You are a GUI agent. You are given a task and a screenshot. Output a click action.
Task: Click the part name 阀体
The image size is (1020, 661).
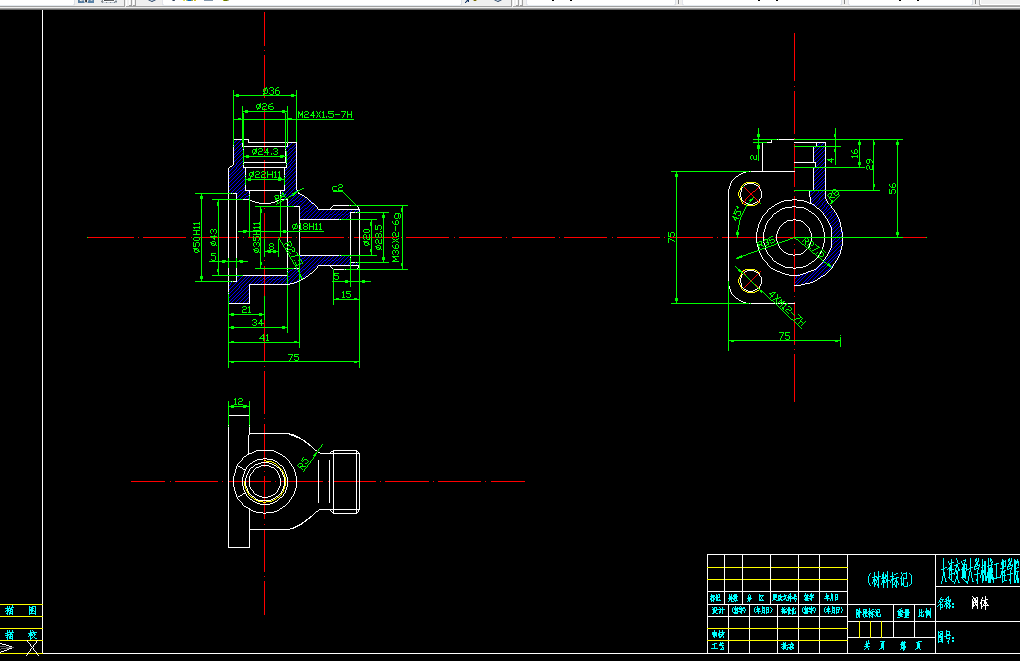click(980, 603)
